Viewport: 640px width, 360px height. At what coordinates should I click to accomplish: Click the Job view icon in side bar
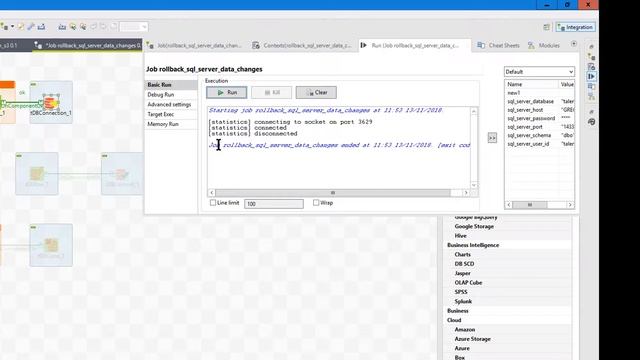coord(591,57)
